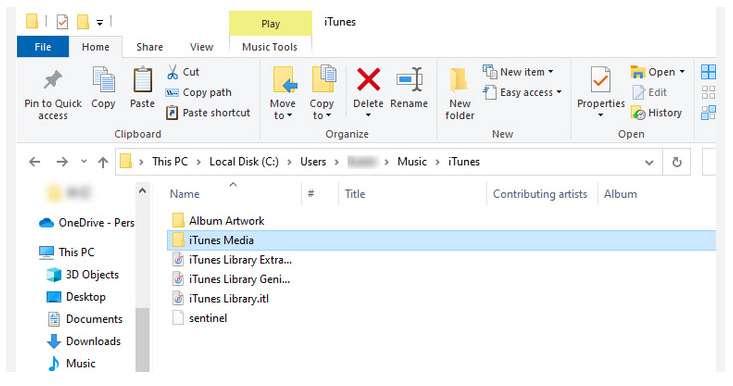
Task: Open 3D Objects in the sidebar
Action: 83,274
